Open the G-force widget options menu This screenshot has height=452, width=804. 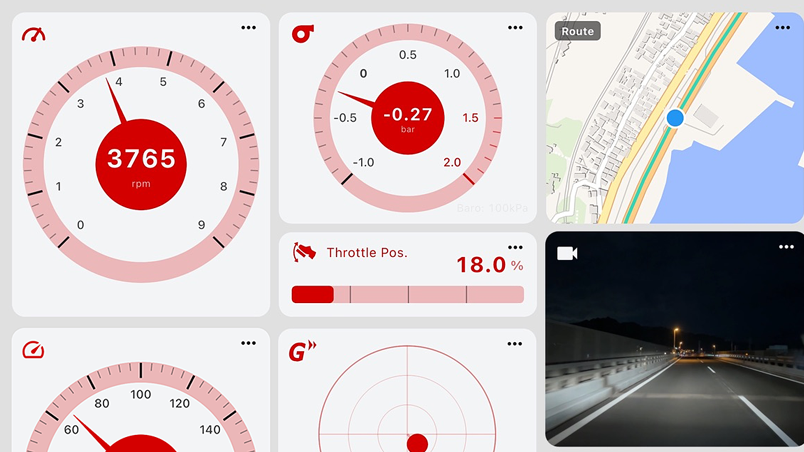click(x=515, y=344)
